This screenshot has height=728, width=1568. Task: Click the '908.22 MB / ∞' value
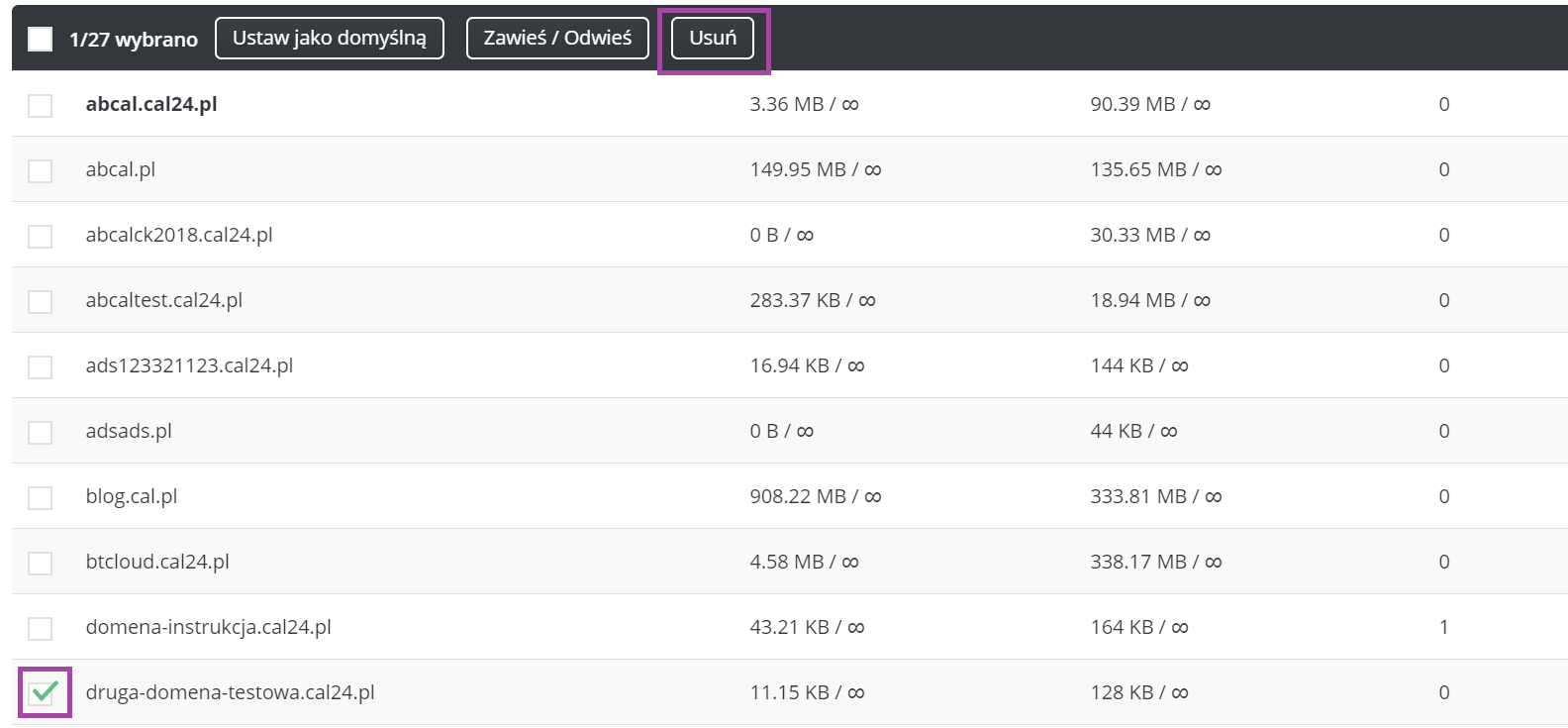point(816,496)
